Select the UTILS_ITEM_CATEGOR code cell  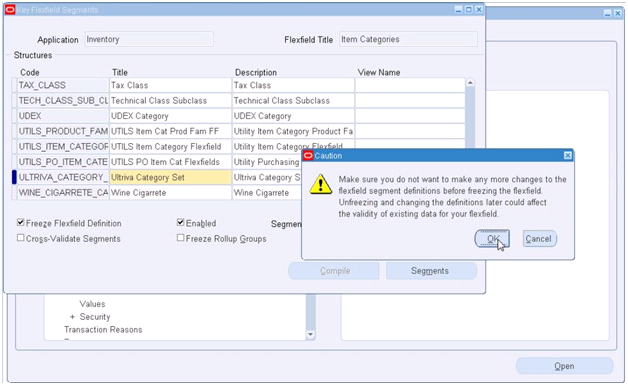pyautogui.click(x=63, y=147)
